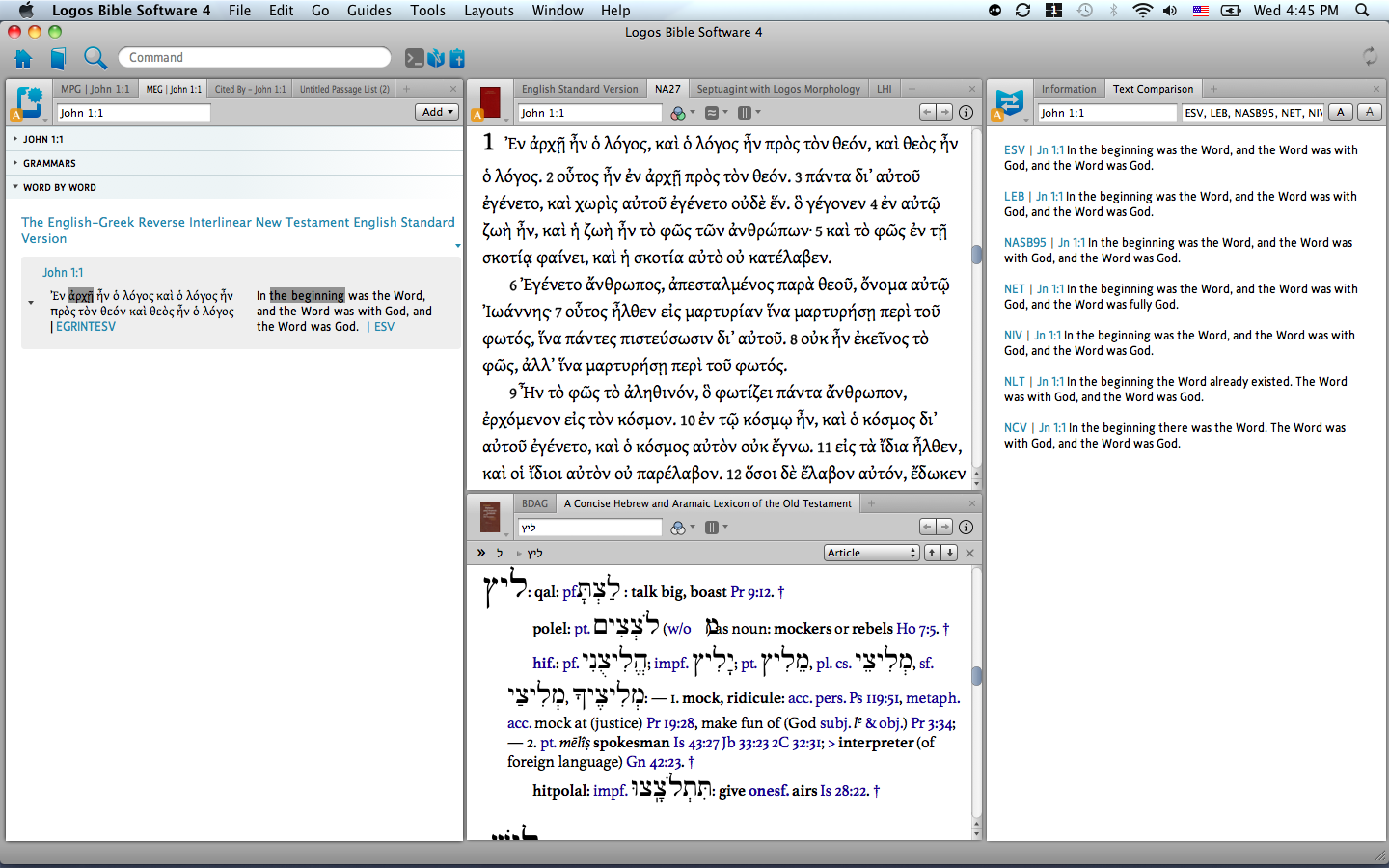Jump to previous article with up arrow
Image resolution: width=1389 pixels, height=868 pixels.
(x=932, y=553)
